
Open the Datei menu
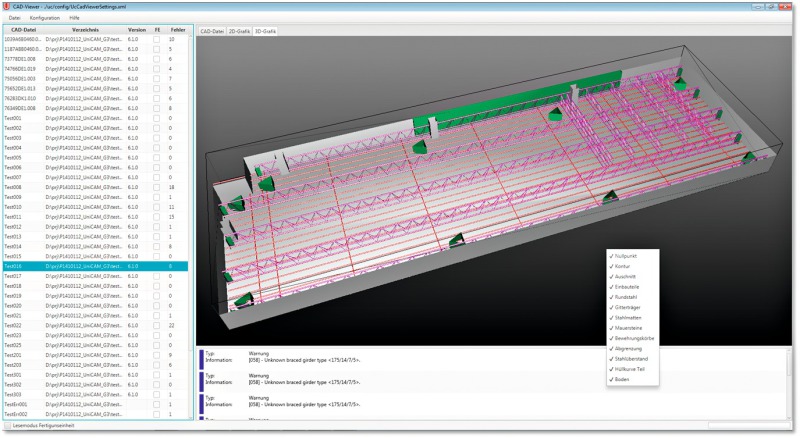[x=14, y=18]
